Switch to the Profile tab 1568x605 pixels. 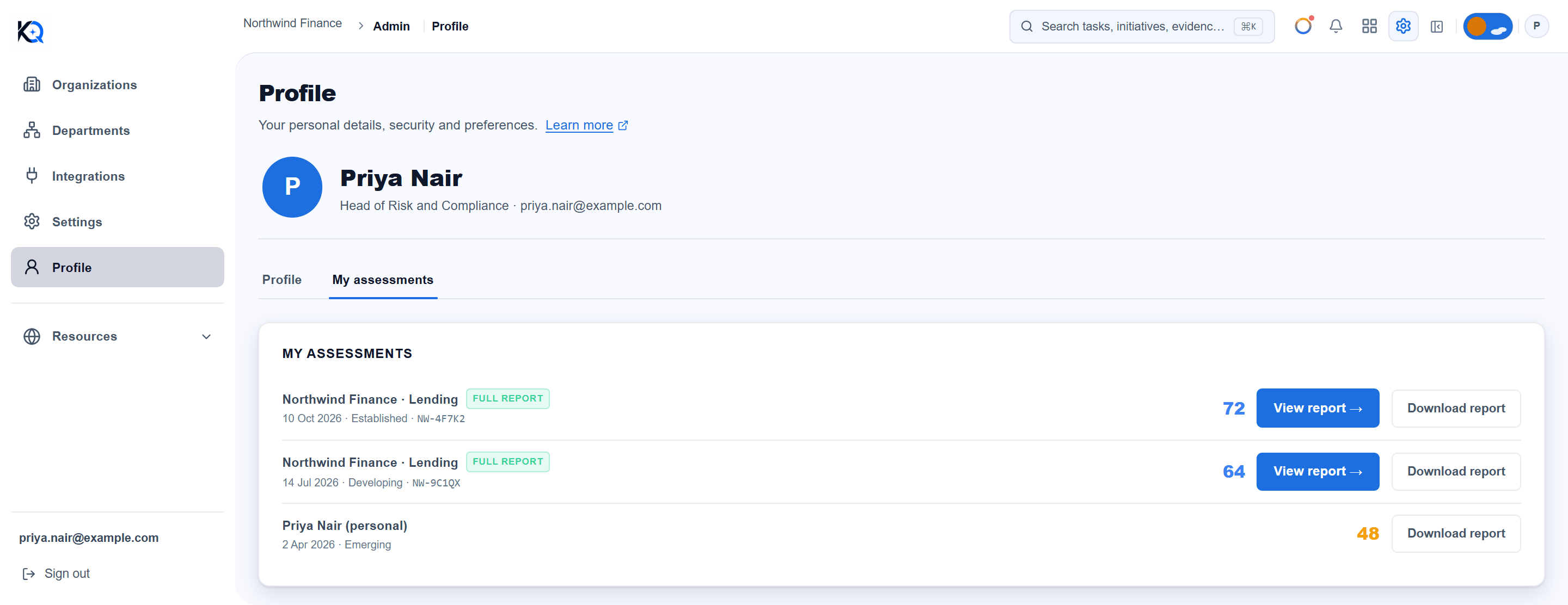click(282, 280)
